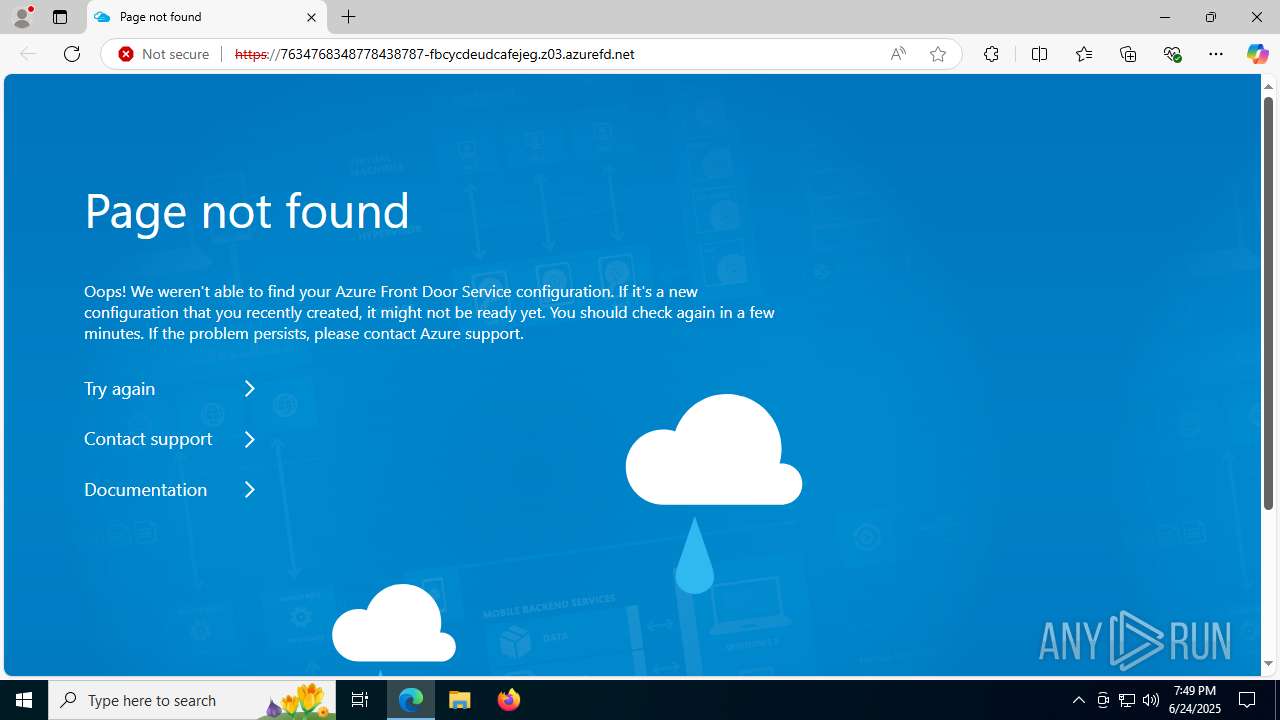1280x720 pixels.
Task: Launch the Copilot sidebar
Action: (1257, 54)
